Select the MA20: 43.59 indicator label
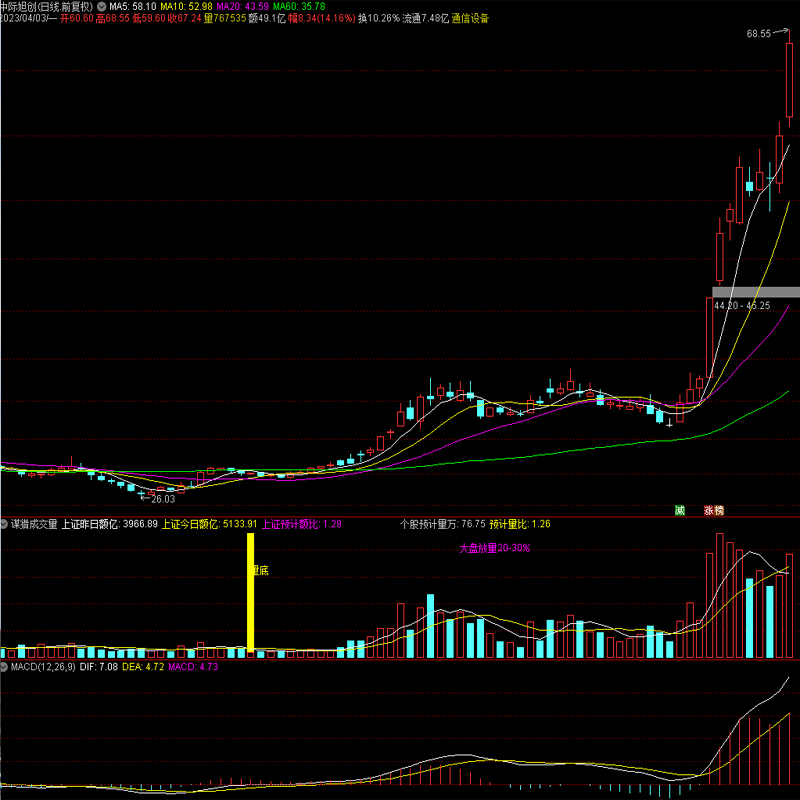The image size is (800, 800). point(243,6)
